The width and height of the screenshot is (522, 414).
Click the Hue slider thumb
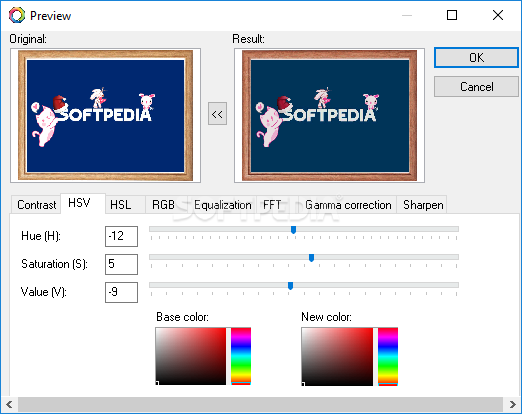(293, 230)
